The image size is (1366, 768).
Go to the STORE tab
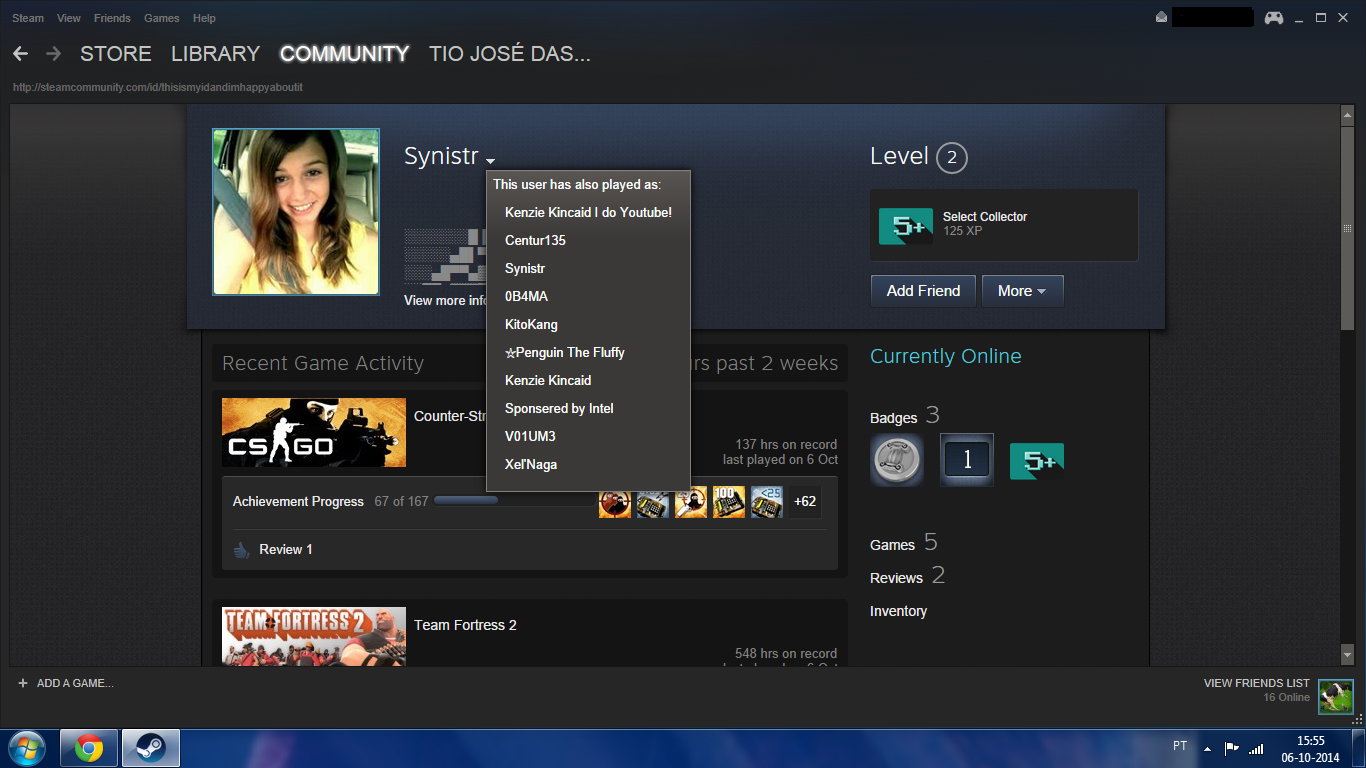pyautogui.click(x=116, y=54)
